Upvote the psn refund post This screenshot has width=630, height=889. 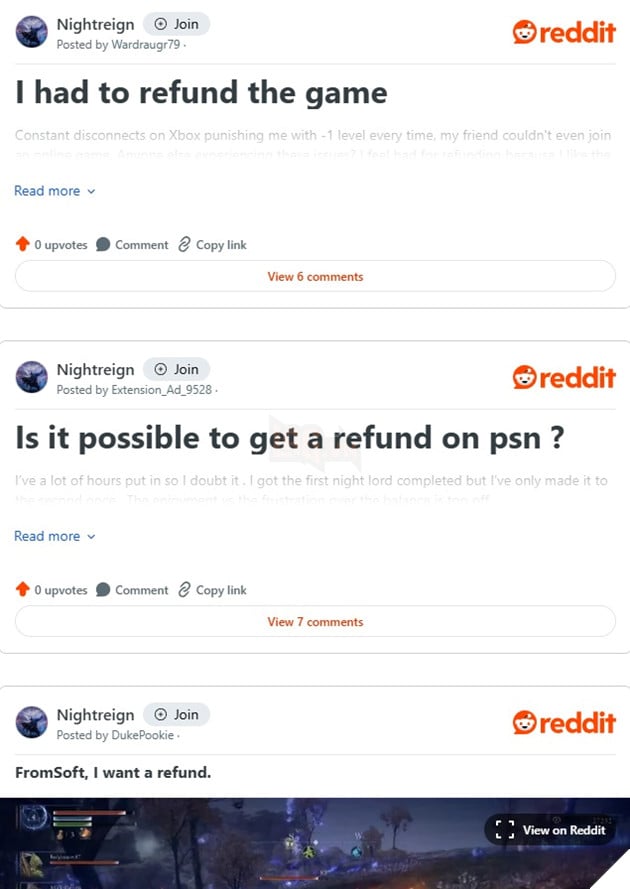[x=22, y=590]
